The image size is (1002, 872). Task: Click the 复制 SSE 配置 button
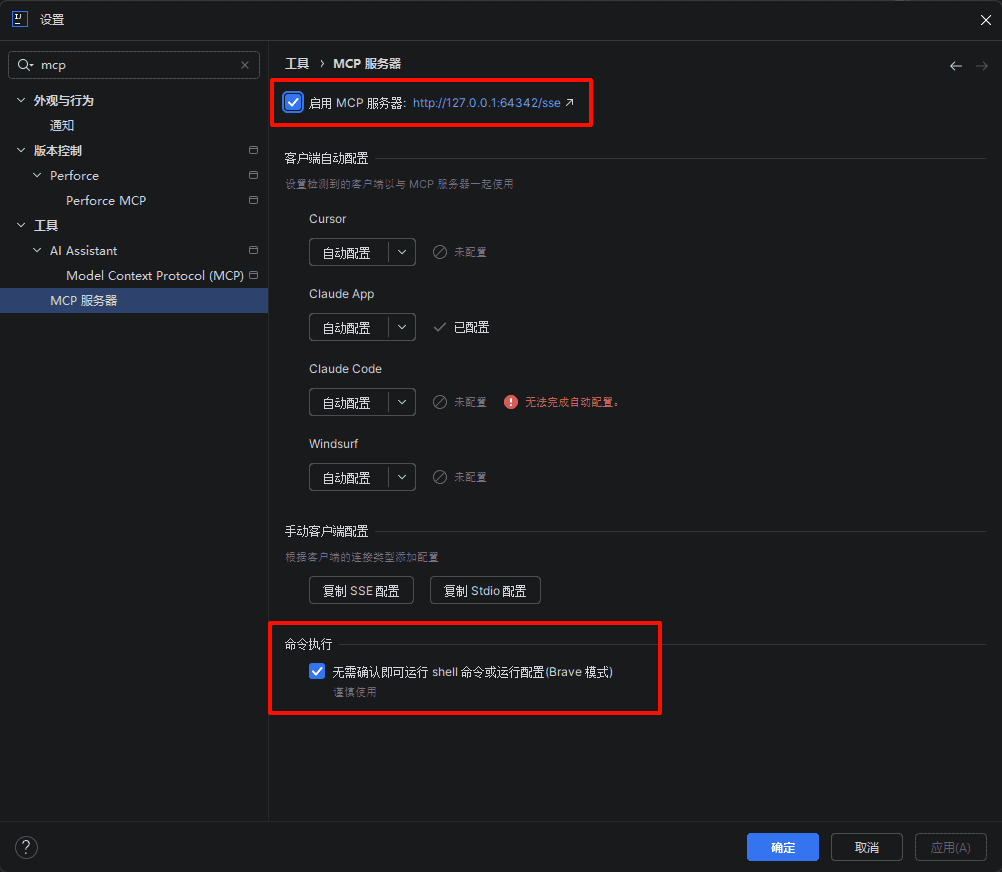(361, 590)
